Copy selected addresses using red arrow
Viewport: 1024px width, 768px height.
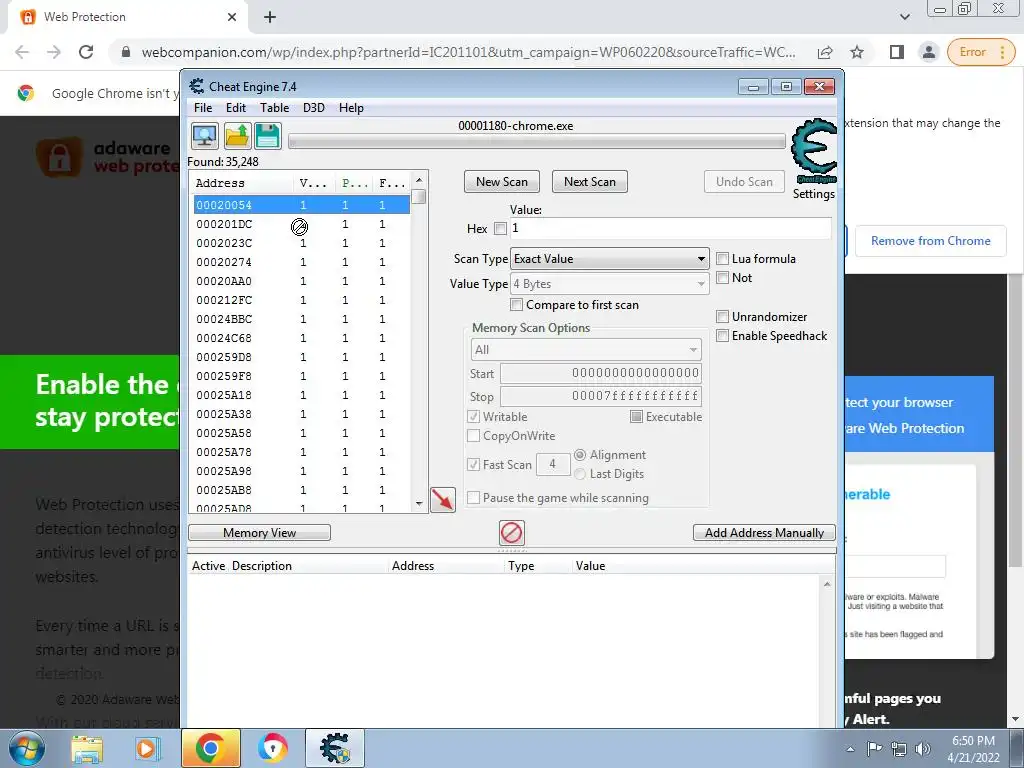click(x=443, y=500)
